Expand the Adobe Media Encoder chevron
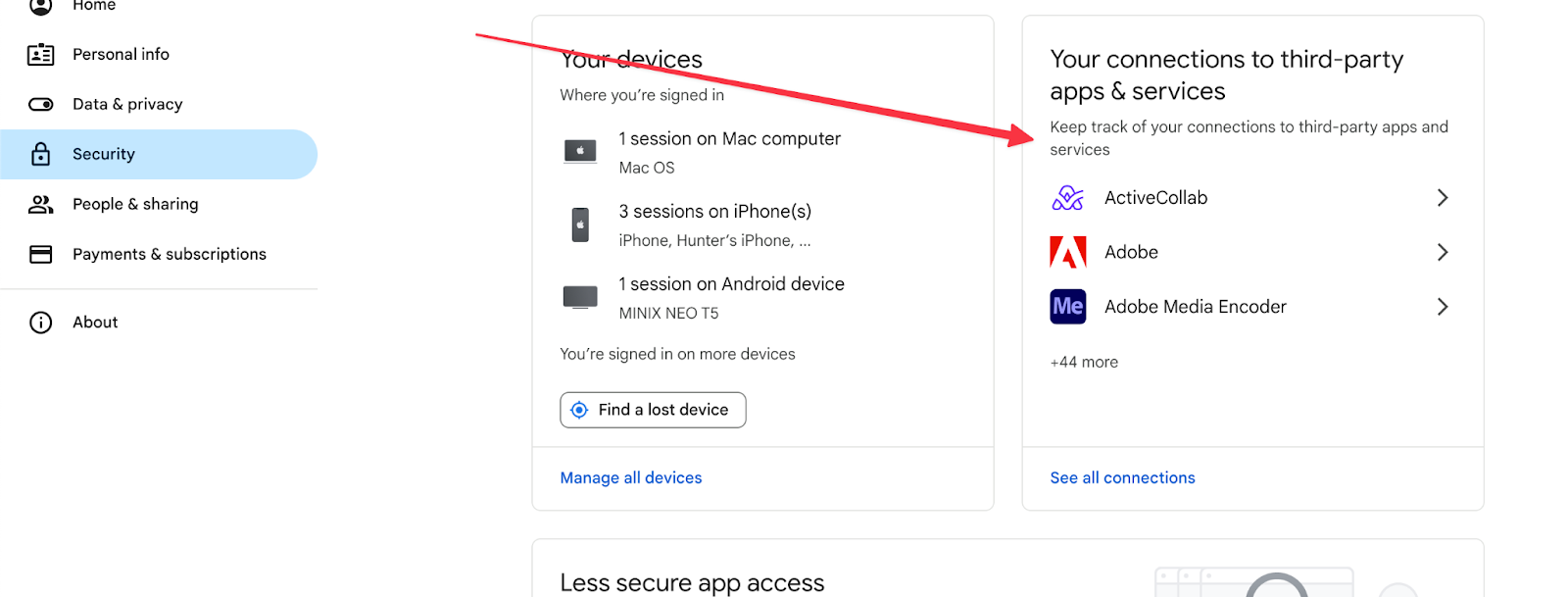This screenshot has height=597, width=1568. (1442, 307)
